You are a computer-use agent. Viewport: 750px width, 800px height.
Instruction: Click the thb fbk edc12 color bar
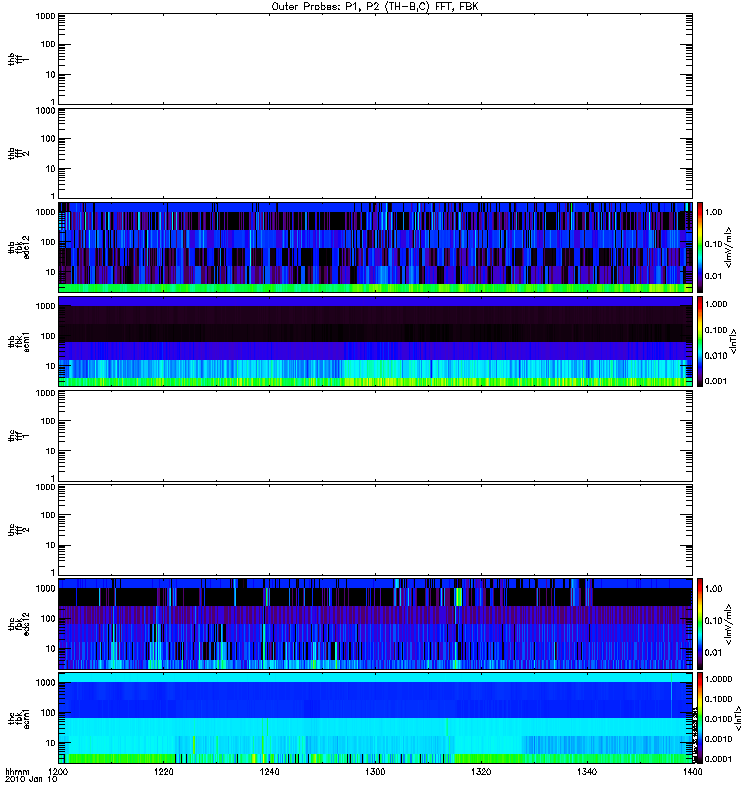click(700, 247)
